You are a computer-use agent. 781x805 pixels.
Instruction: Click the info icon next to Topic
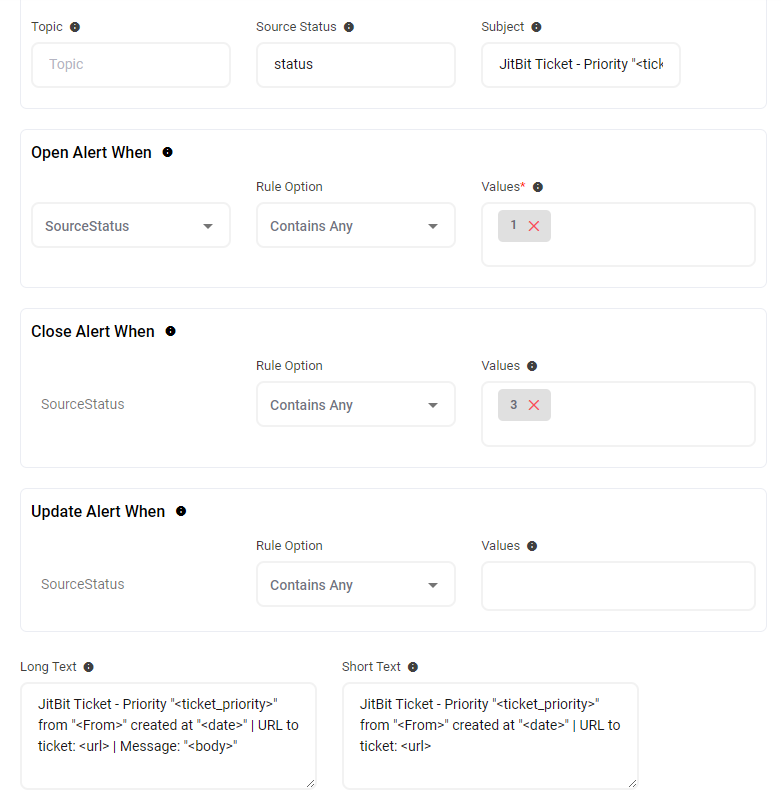[75, 27]
